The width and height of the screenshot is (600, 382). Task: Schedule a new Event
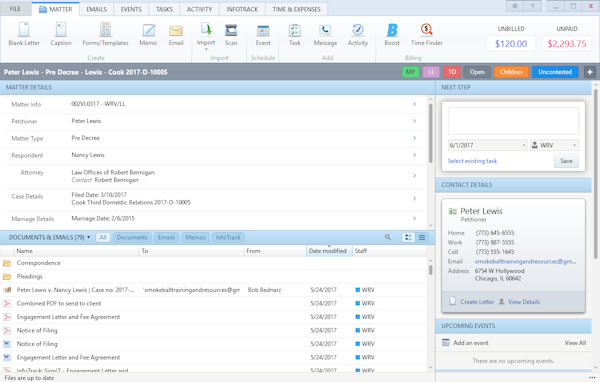[x=263, y=34]
